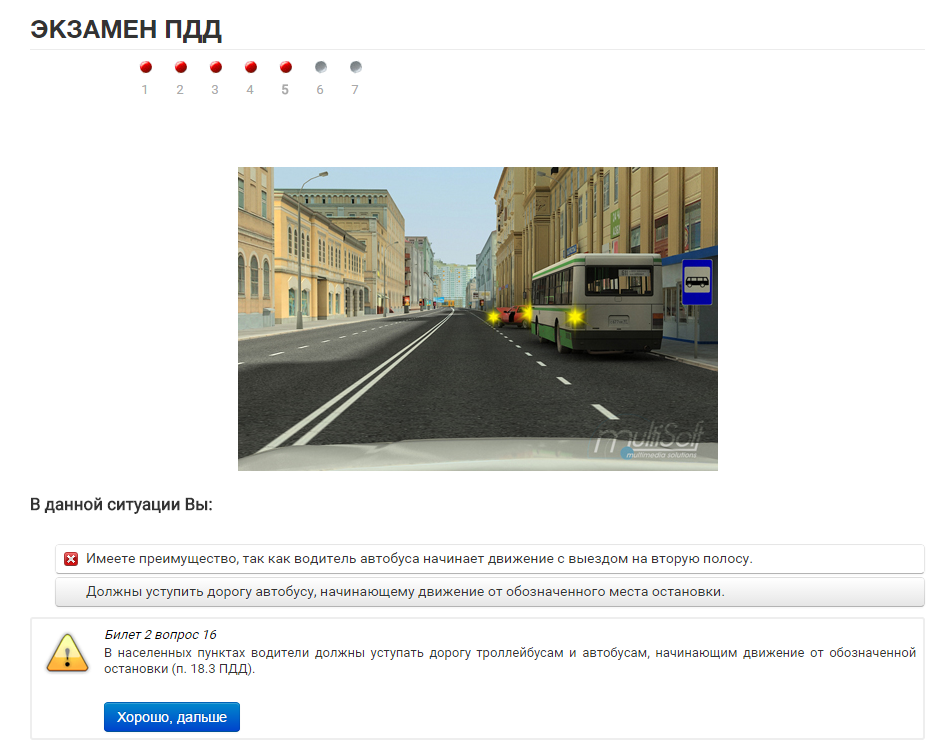Click the multiSoft watermark on the image
This screenshot has height=751, width=944.
click(651, 440)
